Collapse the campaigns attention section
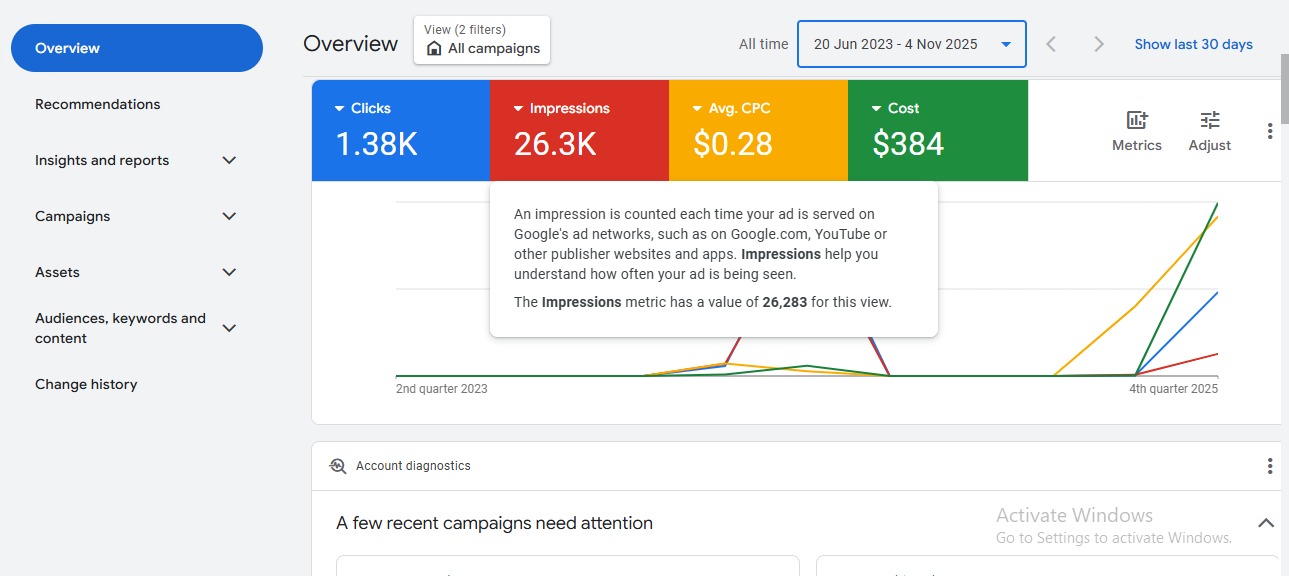The height and width of the screenshot is (576, 1289). [1266, 522]
